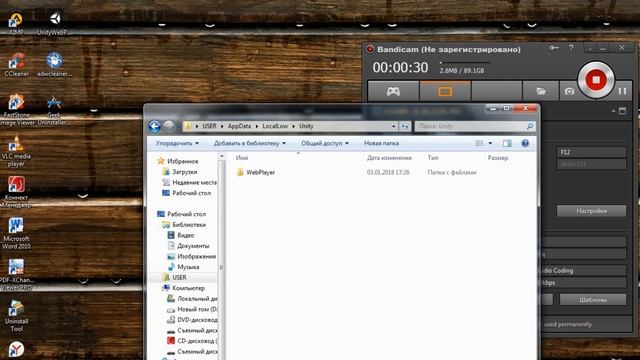The width and height of the screenshot is (640, 360).
Task: Go back in Explorer
Action: point(154,126)
